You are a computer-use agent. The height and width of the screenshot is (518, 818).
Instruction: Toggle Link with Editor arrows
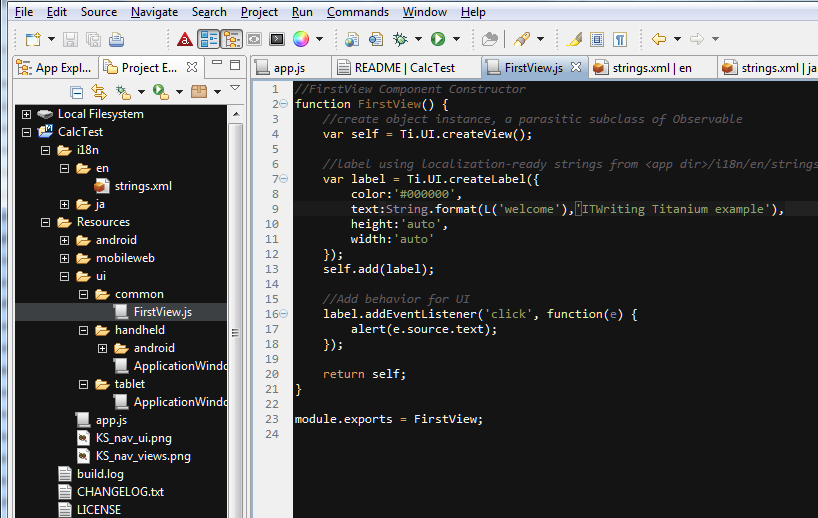[x=99, y=92]
